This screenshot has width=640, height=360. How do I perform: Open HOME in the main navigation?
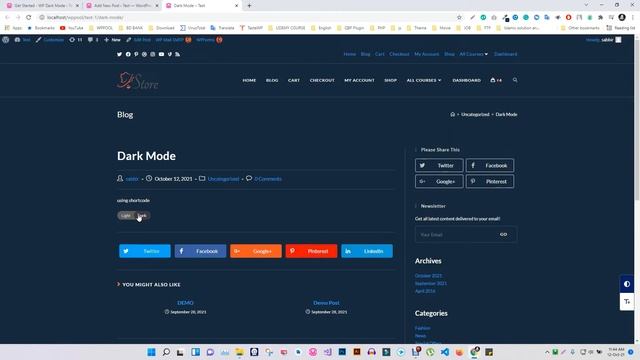point(249,80)
